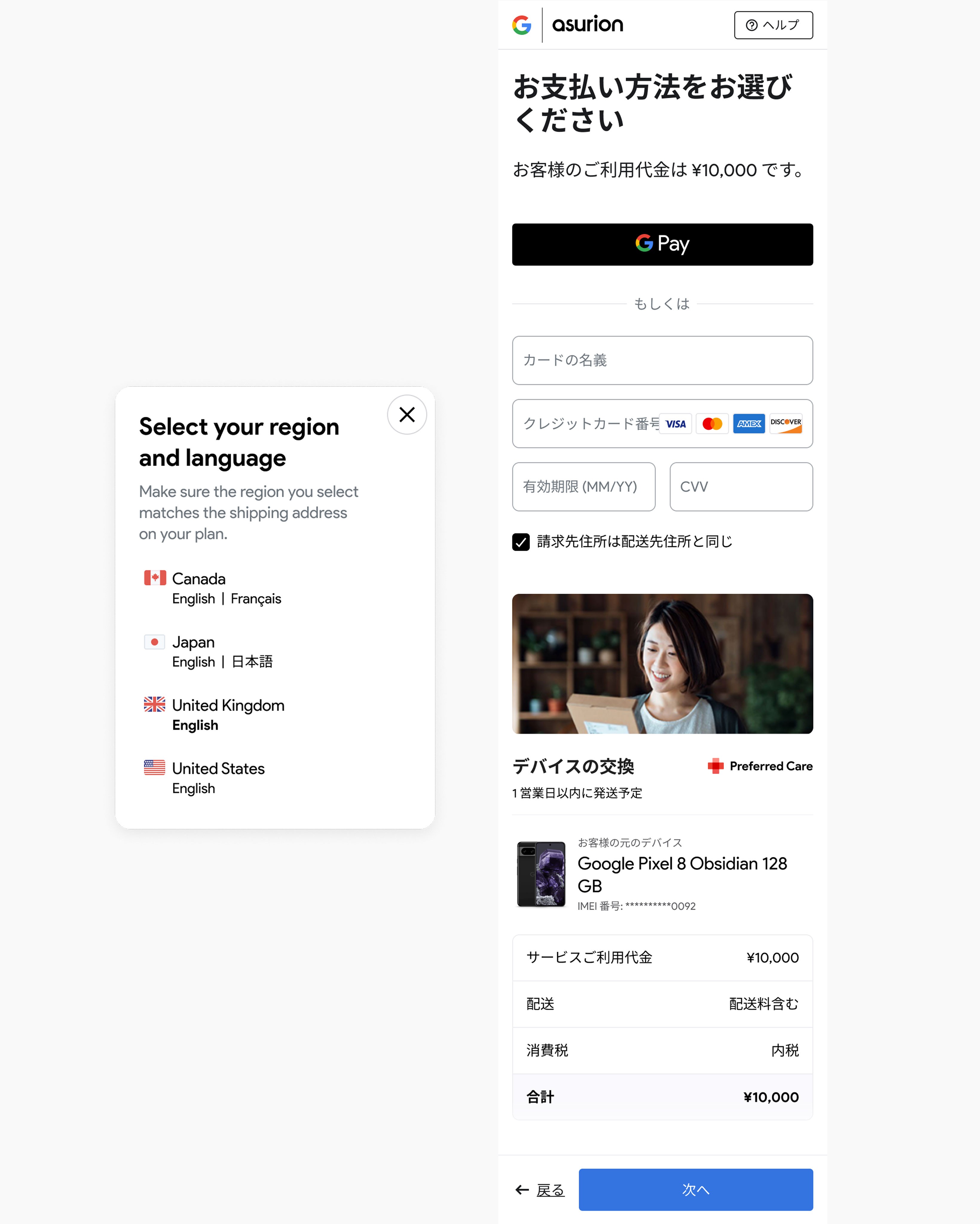The width and height of the screenshot is (980, 1224).
Task: Close the region and language dialog
Action: pyautogui.click(x=406, y=414)
